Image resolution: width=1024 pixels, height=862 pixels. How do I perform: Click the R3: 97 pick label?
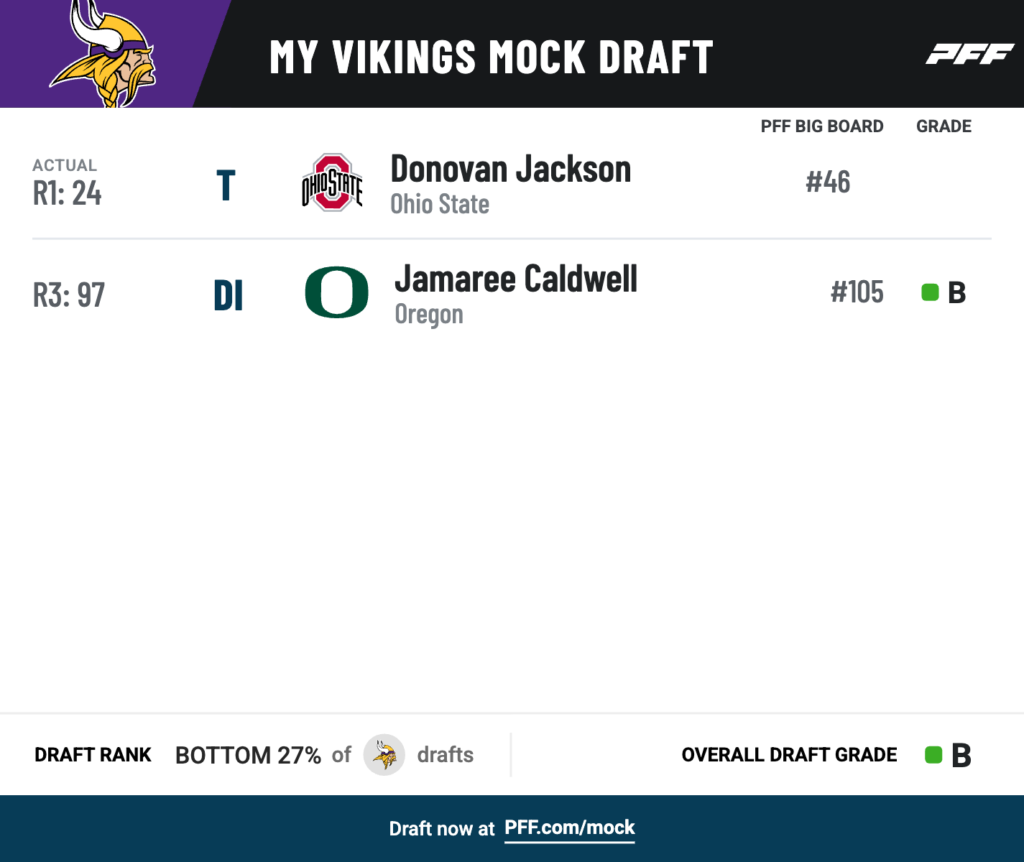[69, 295]
